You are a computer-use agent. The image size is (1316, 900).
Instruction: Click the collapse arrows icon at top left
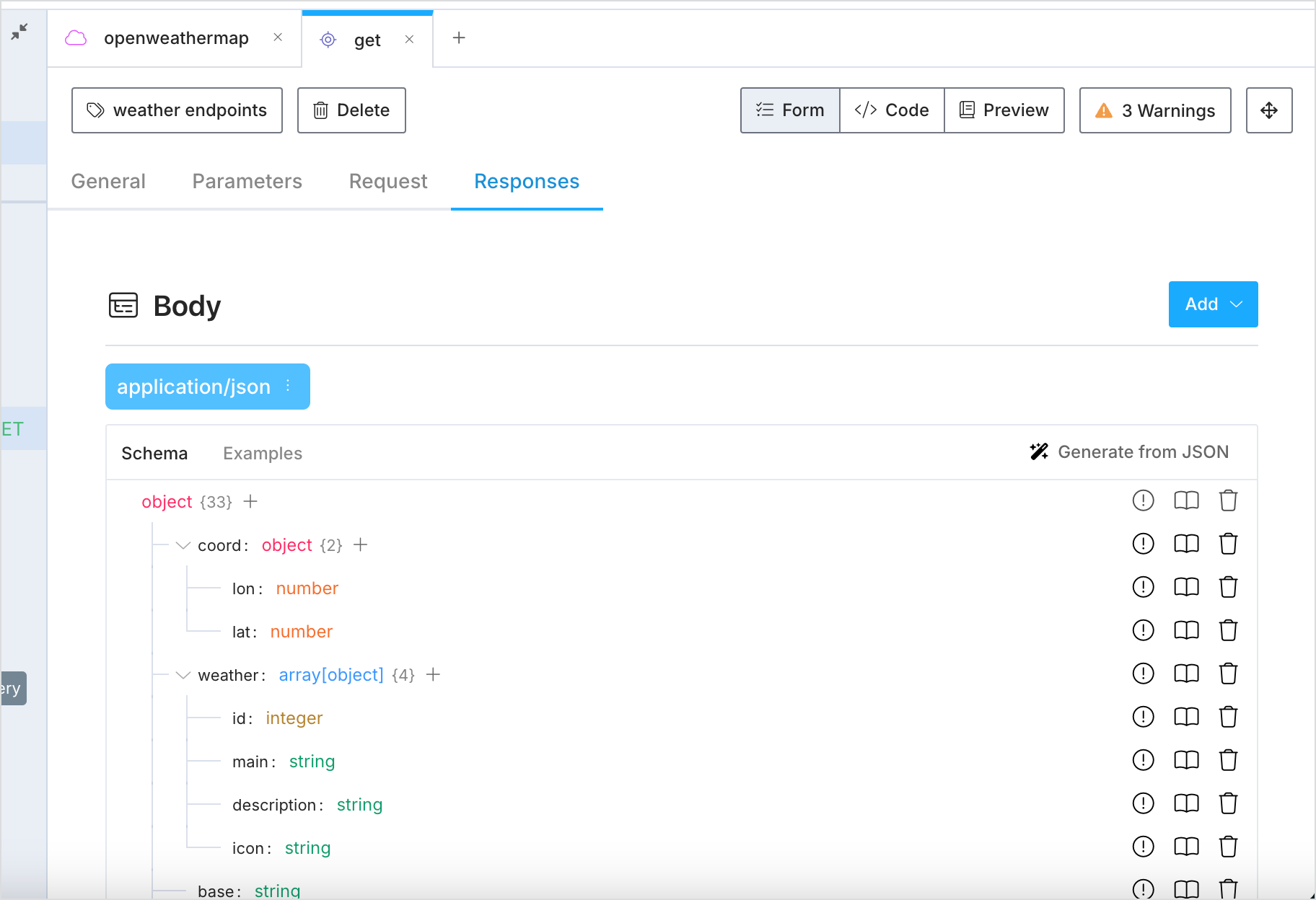click(19, 31)
